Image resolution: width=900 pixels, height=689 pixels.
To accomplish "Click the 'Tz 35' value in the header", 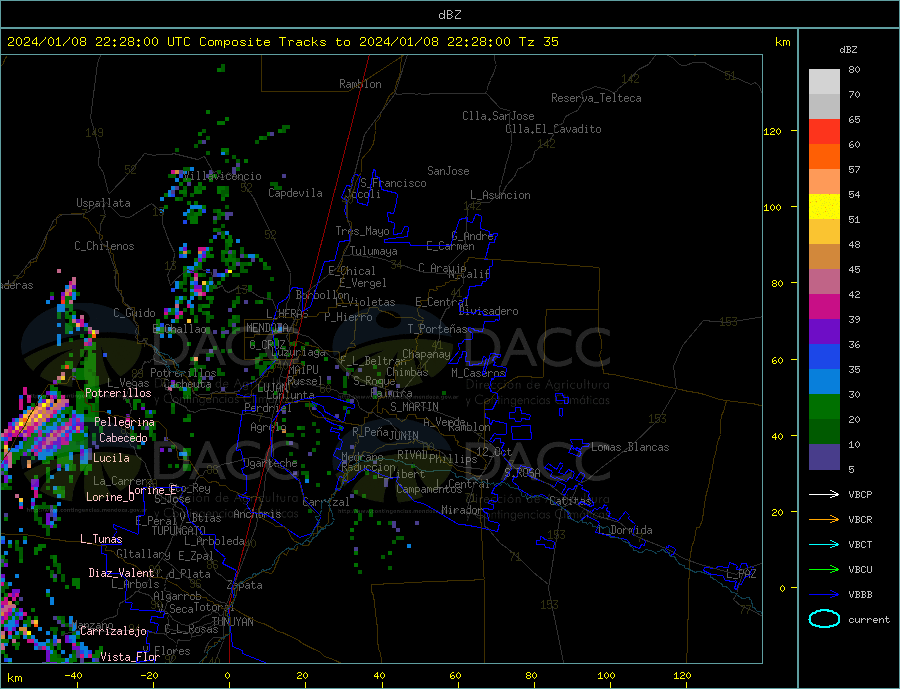I will 538,42.
